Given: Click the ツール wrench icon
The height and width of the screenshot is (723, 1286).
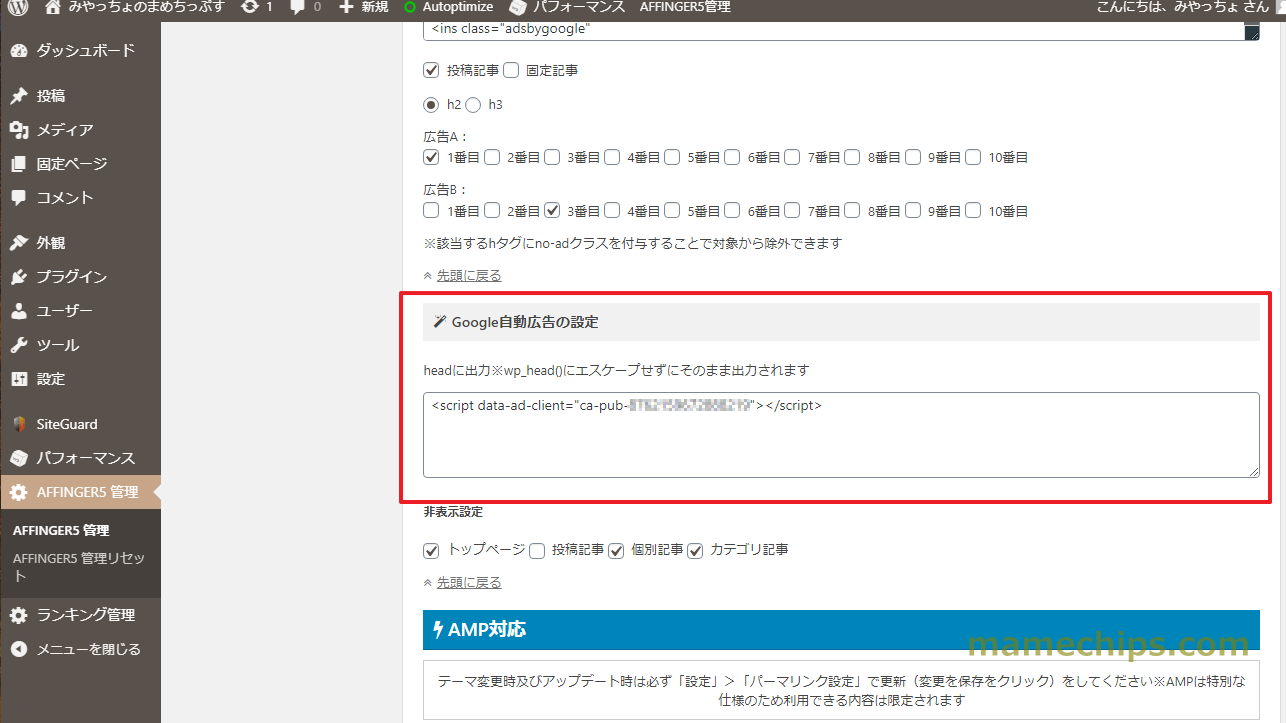Looking at the screenshot, I should tap(18, 345).
